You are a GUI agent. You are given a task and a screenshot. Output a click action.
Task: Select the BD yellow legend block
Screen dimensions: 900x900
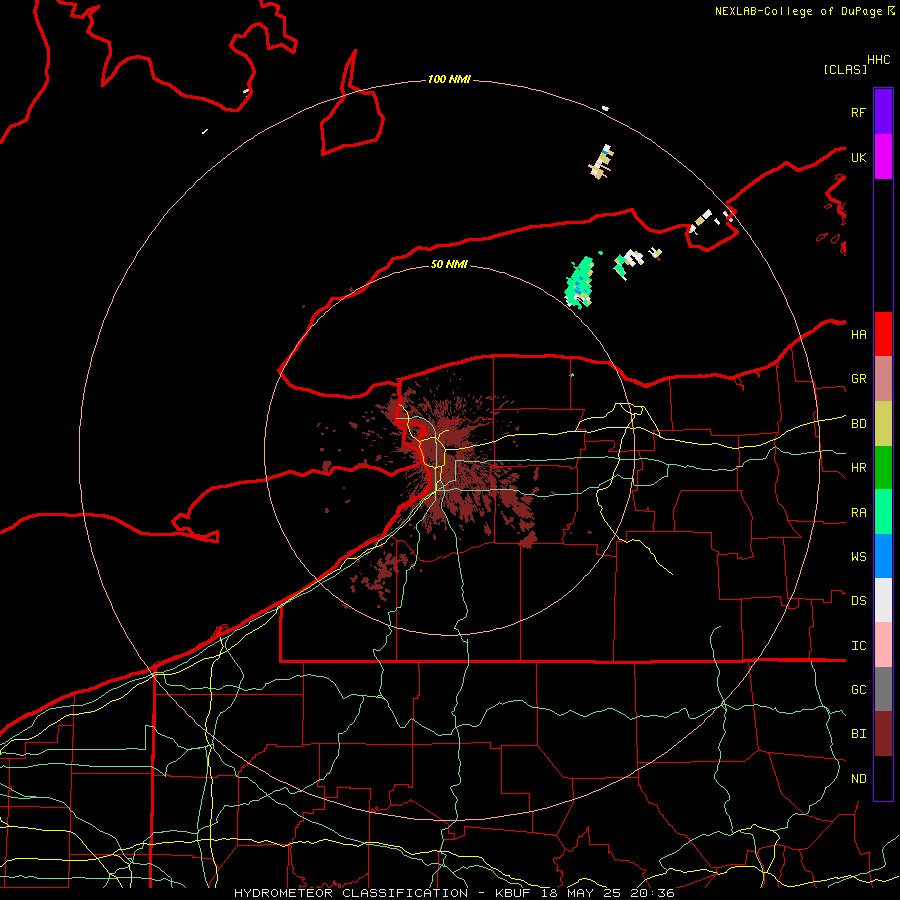pos(883,424)
